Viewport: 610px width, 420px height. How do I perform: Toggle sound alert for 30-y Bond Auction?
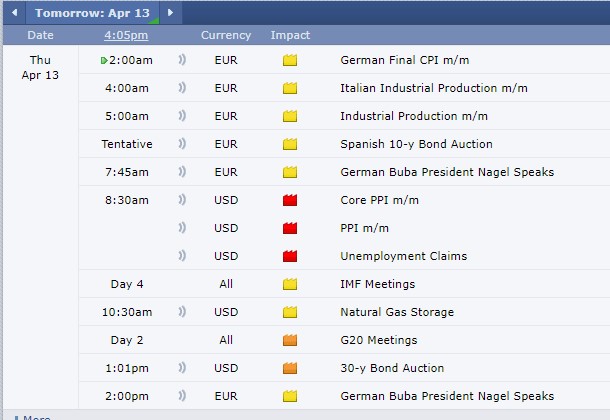point(182,368)
